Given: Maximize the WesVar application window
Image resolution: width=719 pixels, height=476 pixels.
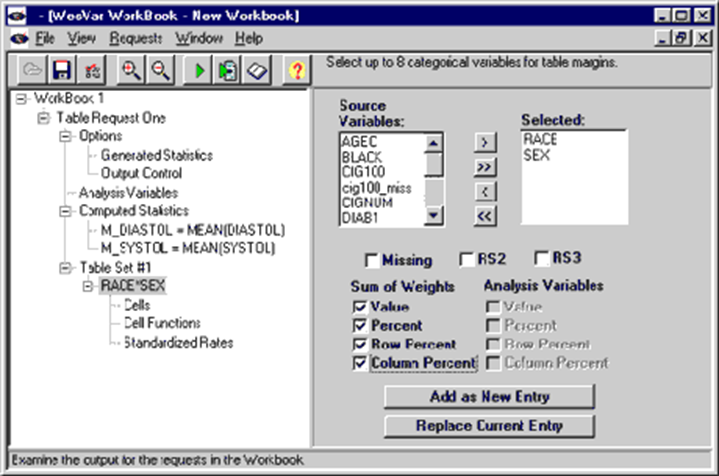Looking at the screenshot, I should coord(681,16).
